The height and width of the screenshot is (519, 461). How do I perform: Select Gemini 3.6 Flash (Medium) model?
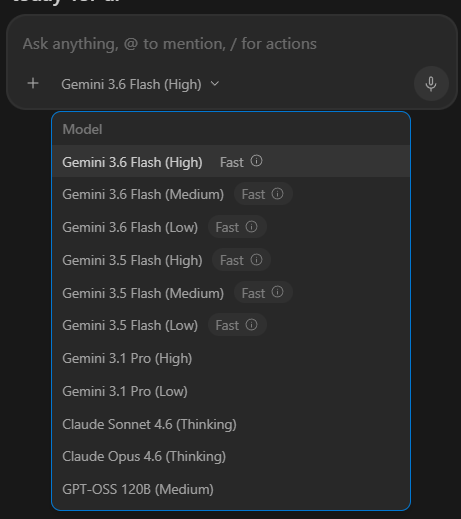231,194
